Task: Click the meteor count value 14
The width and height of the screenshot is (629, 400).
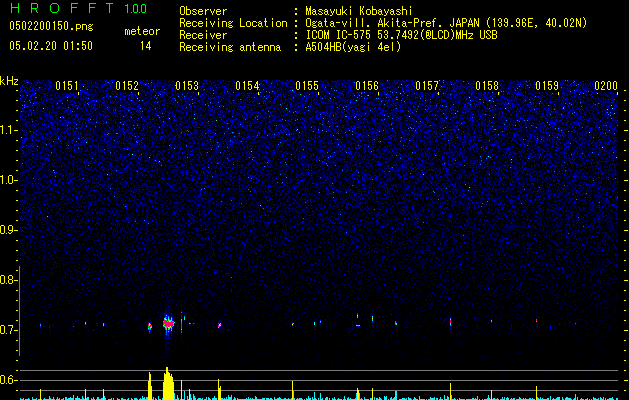Action: pos(146,46)
